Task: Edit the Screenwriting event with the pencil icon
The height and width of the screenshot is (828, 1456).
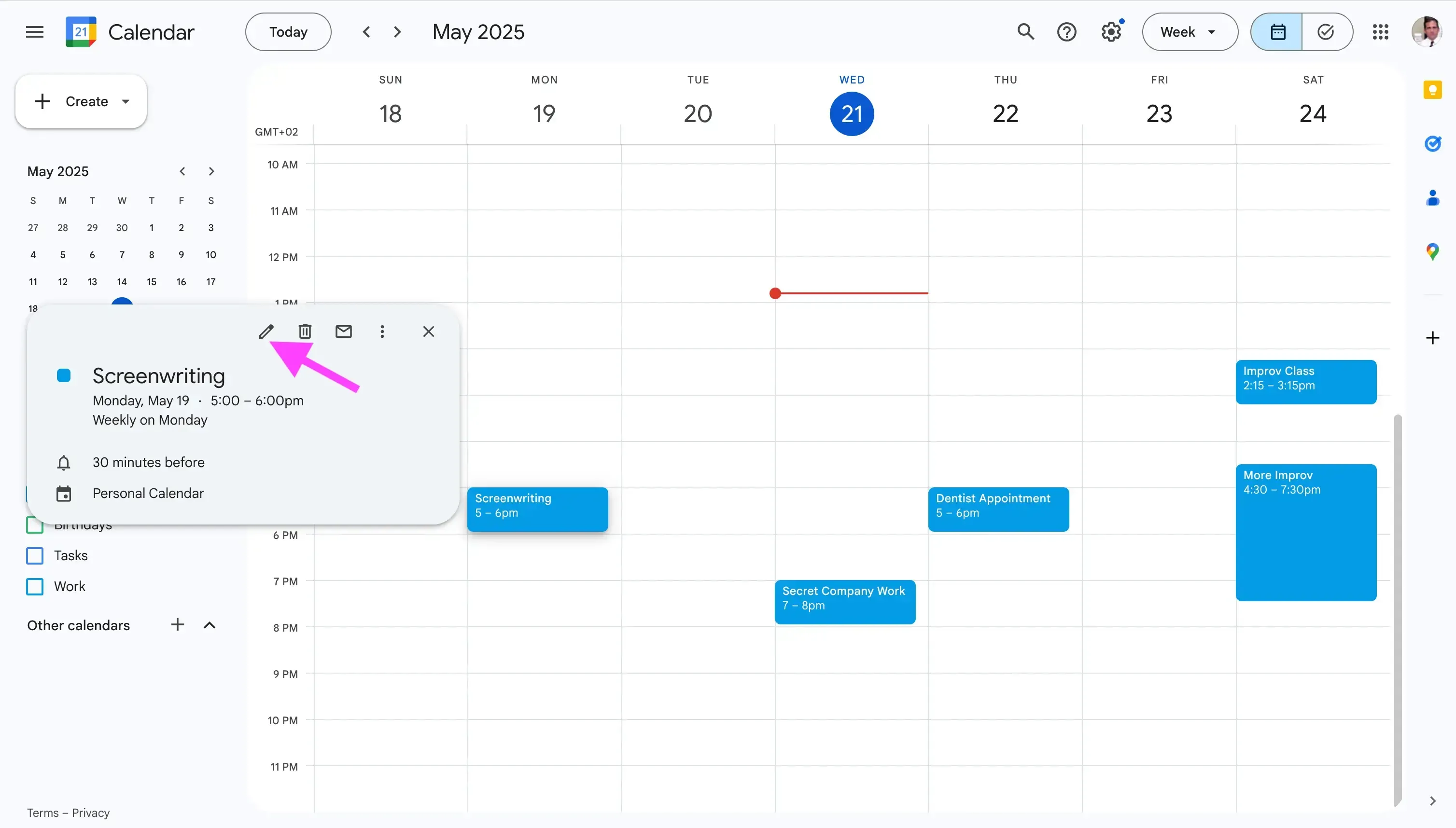Action: 266,331
